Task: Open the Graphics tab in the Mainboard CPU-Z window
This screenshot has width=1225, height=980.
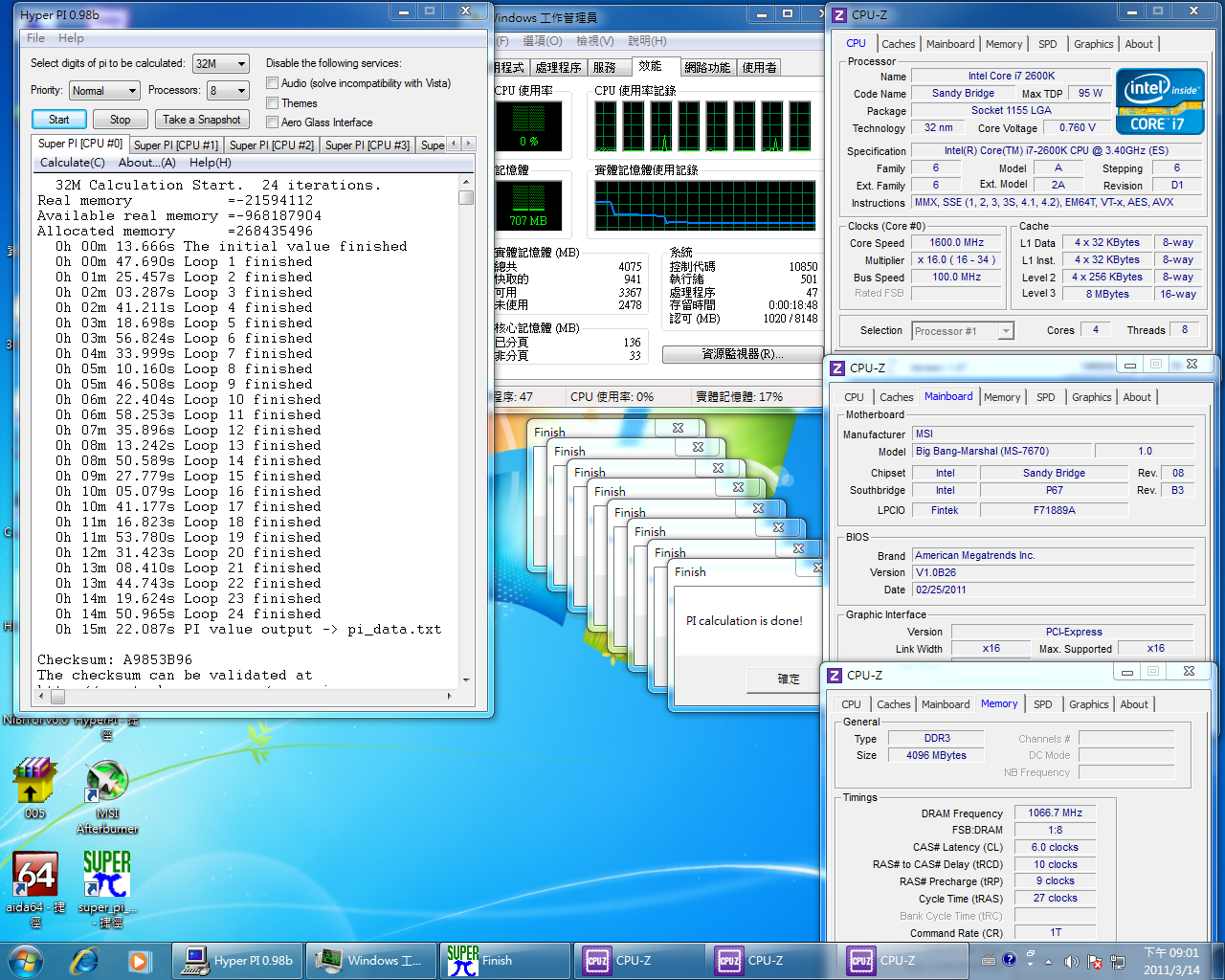Action: click(x=1092, y=397)
